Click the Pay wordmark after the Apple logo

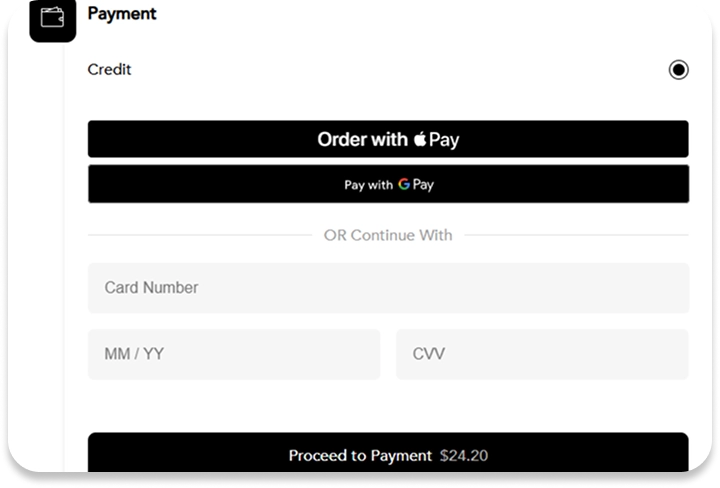pos(444,140)
